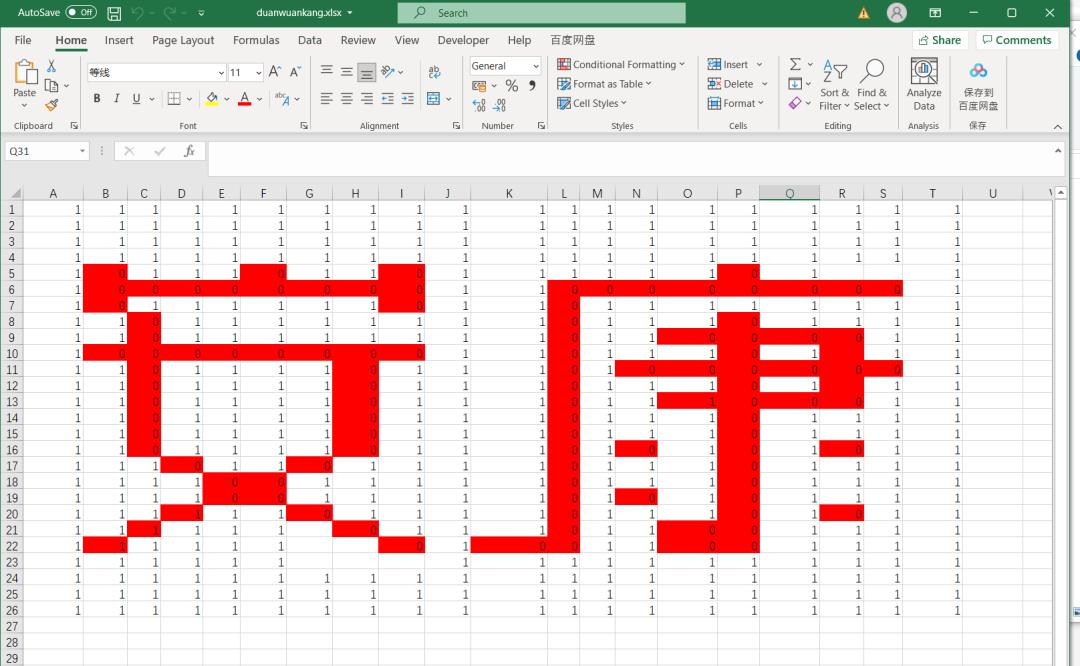Open the Developer tab
This screenshot has width=1080, height=666.
click(462, 40)
